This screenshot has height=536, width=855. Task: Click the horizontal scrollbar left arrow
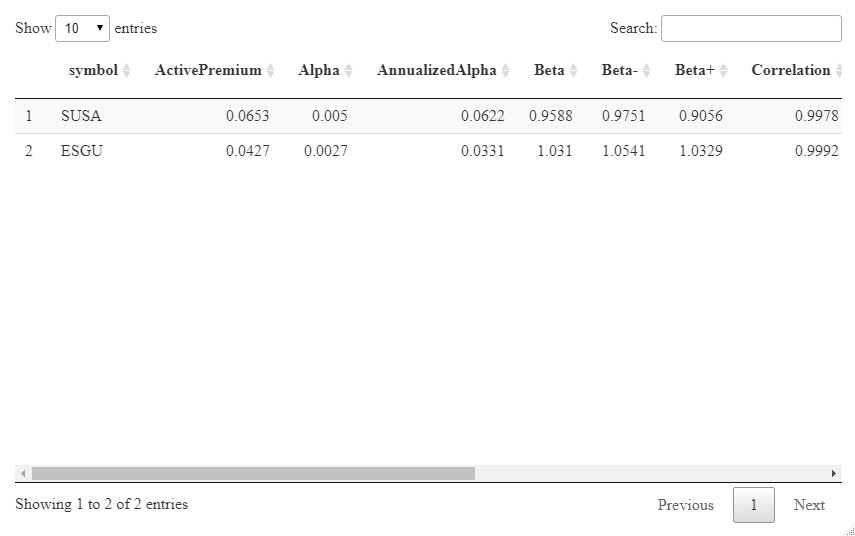(x=23, y=473)
